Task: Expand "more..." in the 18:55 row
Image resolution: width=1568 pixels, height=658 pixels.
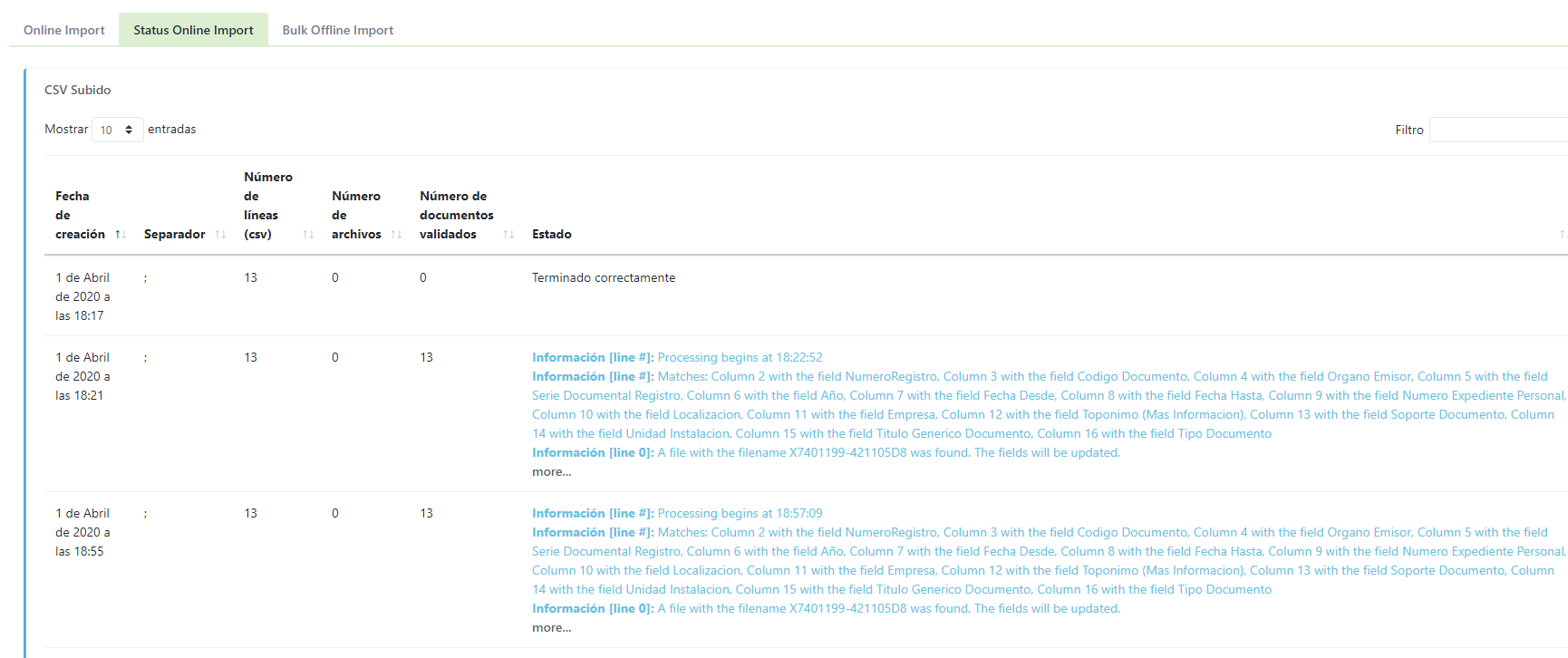Action: point(551,628)
